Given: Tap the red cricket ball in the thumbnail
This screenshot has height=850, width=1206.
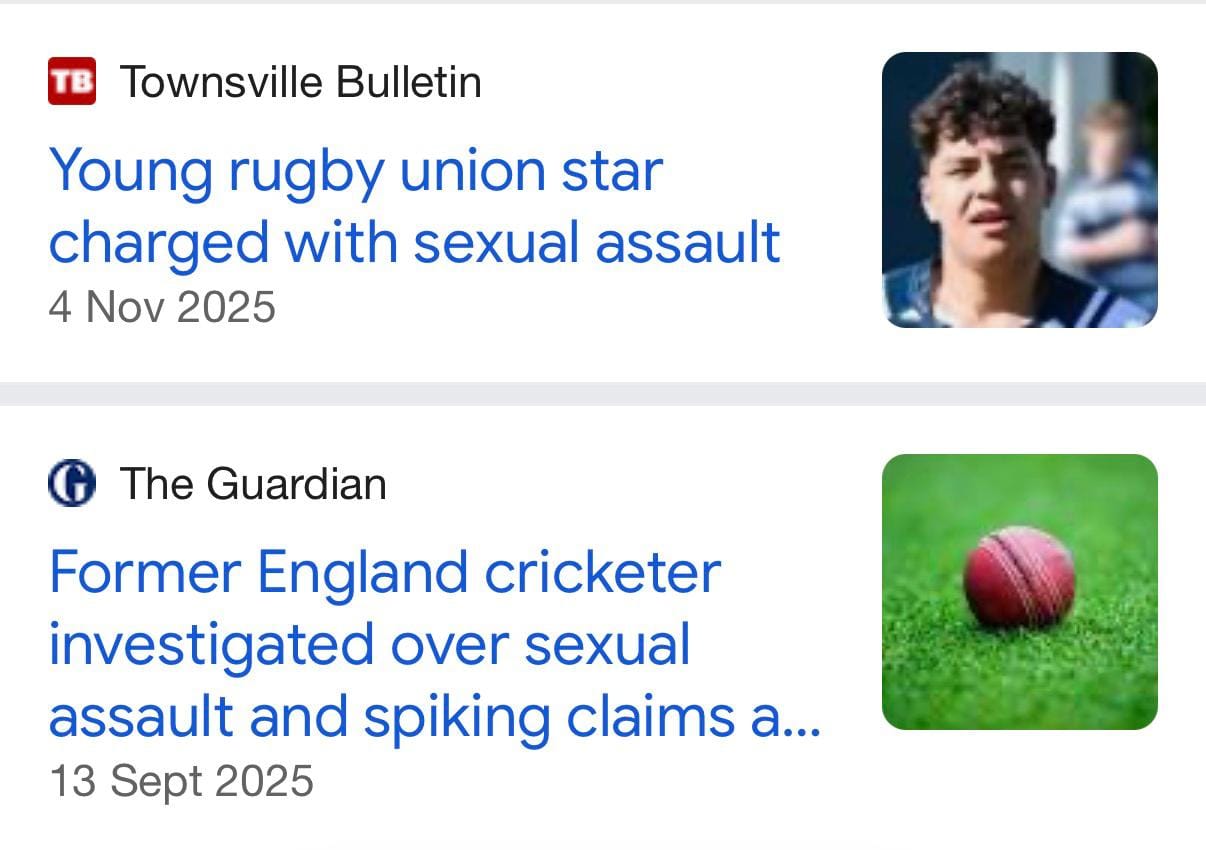Looking at the screenshot, I should [1019, 577].
